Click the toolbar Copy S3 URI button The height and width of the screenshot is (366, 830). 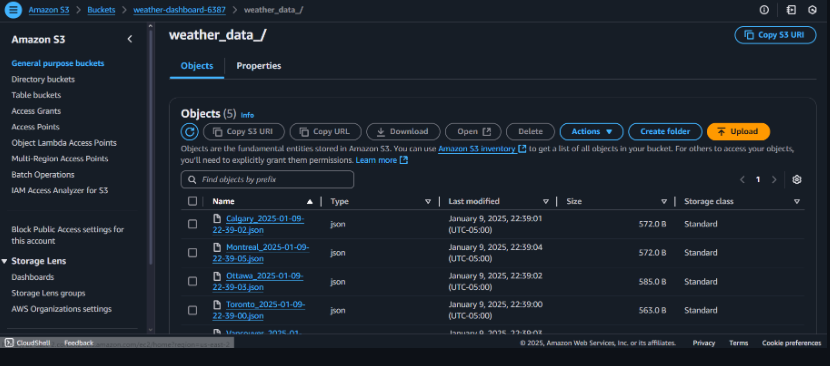click(x=244, y=131)
